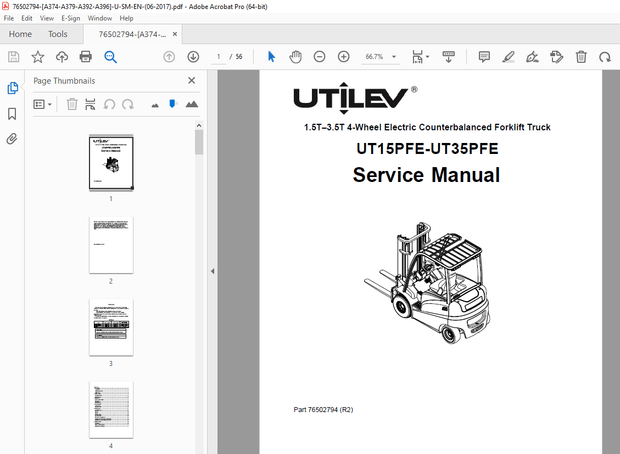The width and height of the screenshot is (620, 454).
Task: Add file to starred favorites
Action: pyautogui.click(x=38, y=57)
